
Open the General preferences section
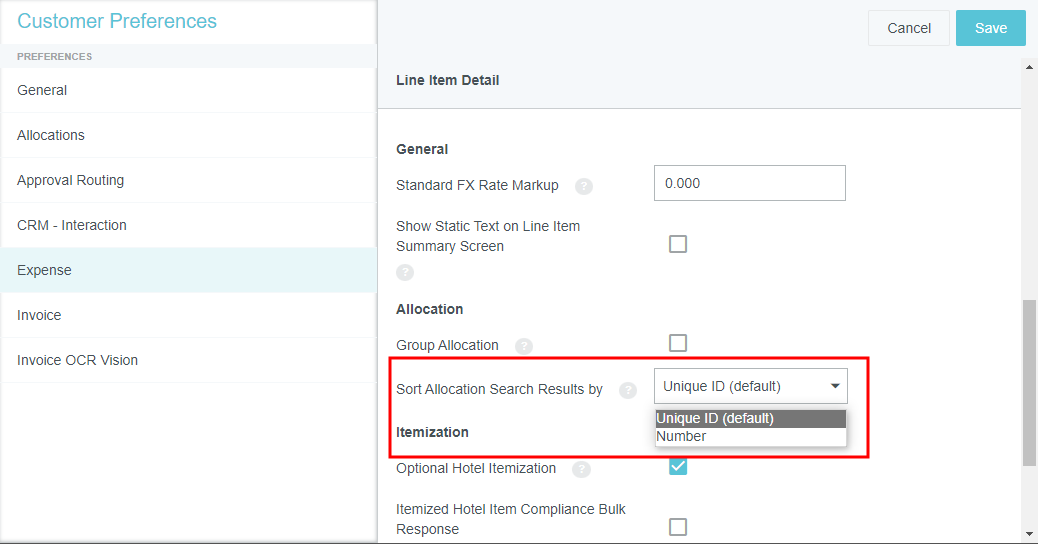click(x=42, y=90)
